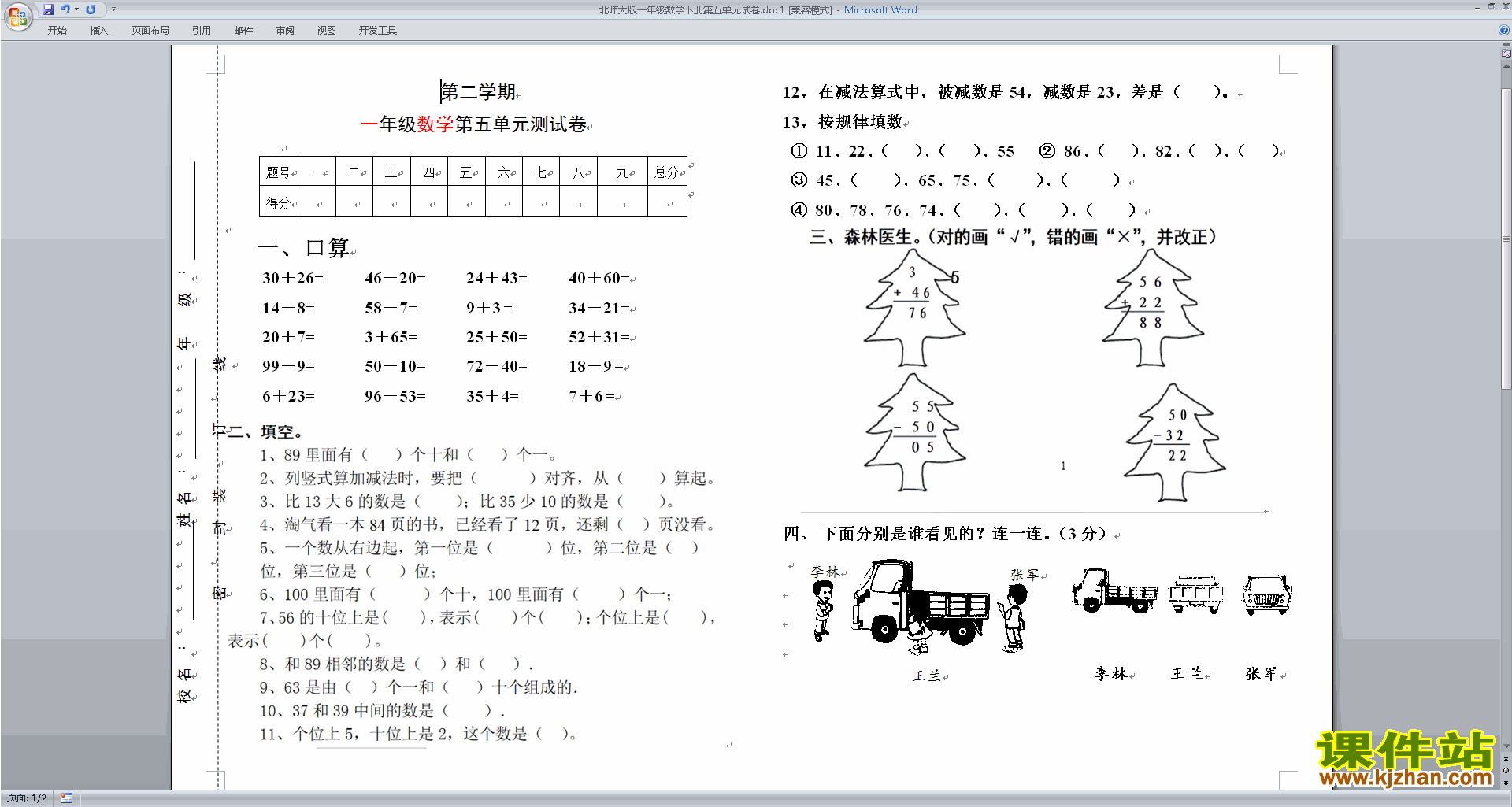Undo the last action
This screenshot has height=807, width=1512.
pyautogui.click(x=65, y=9)
